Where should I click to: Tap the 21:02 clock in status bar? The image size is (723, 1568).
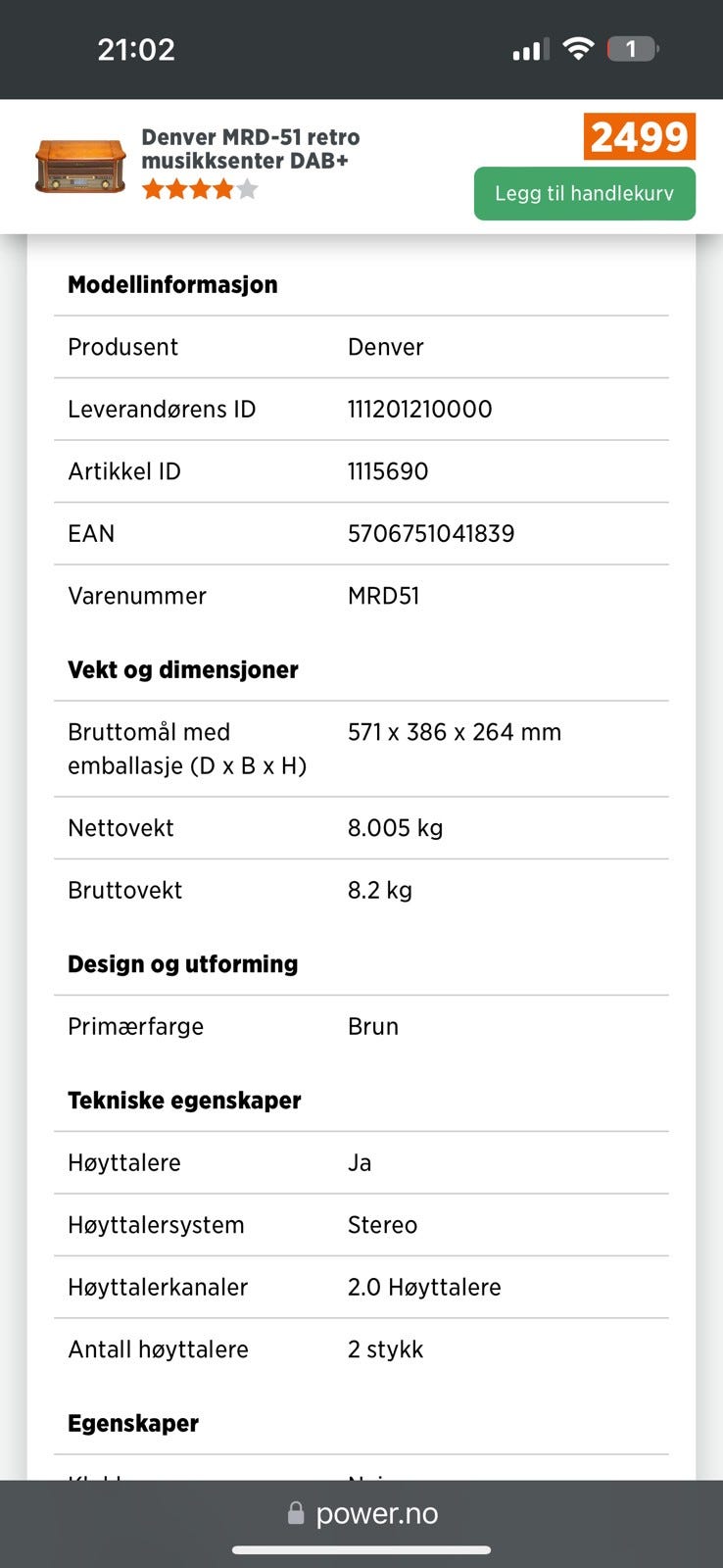(136, 49)
